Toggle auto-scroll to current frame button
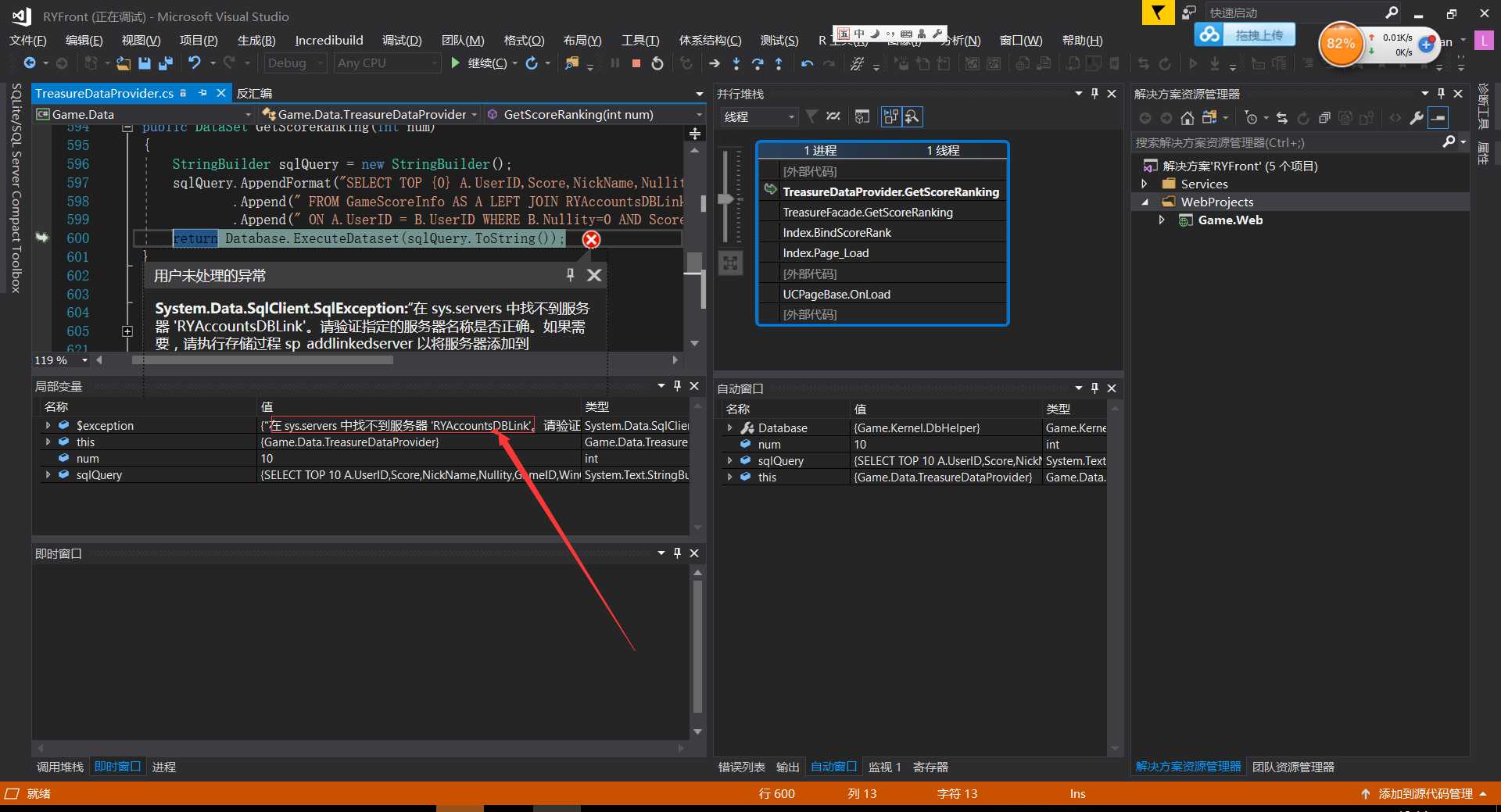 tap(912, 116)
